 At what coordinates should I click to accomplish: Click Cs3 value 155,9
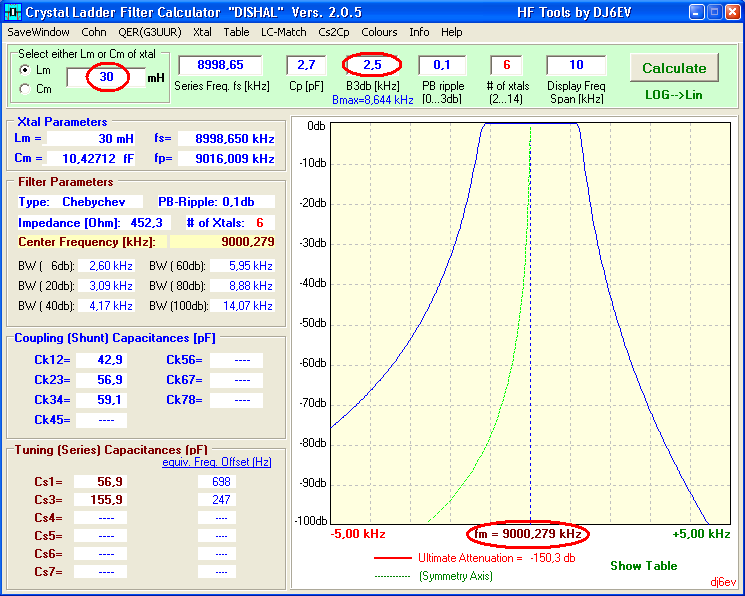pos(101,500)
